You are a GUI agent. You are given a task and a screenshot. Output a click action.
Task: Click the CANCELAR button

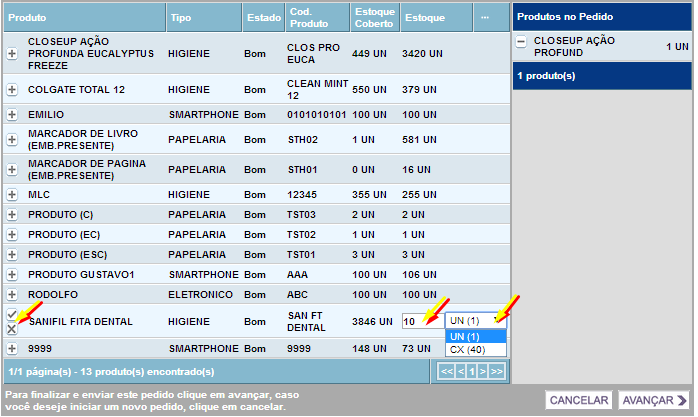(x=579, y=400)
